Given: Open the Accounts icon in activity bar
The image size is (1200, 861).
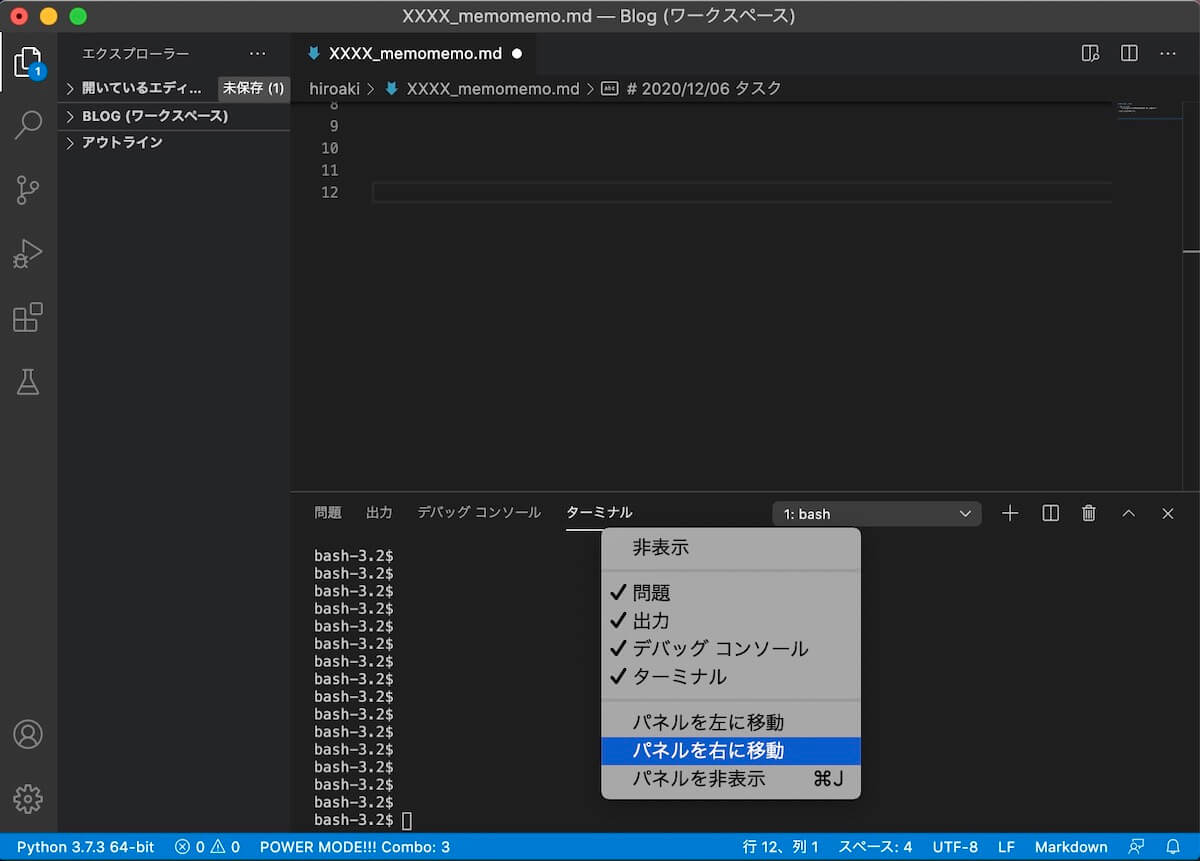Looking at the screenshot, I should click(x=28, y=734).
